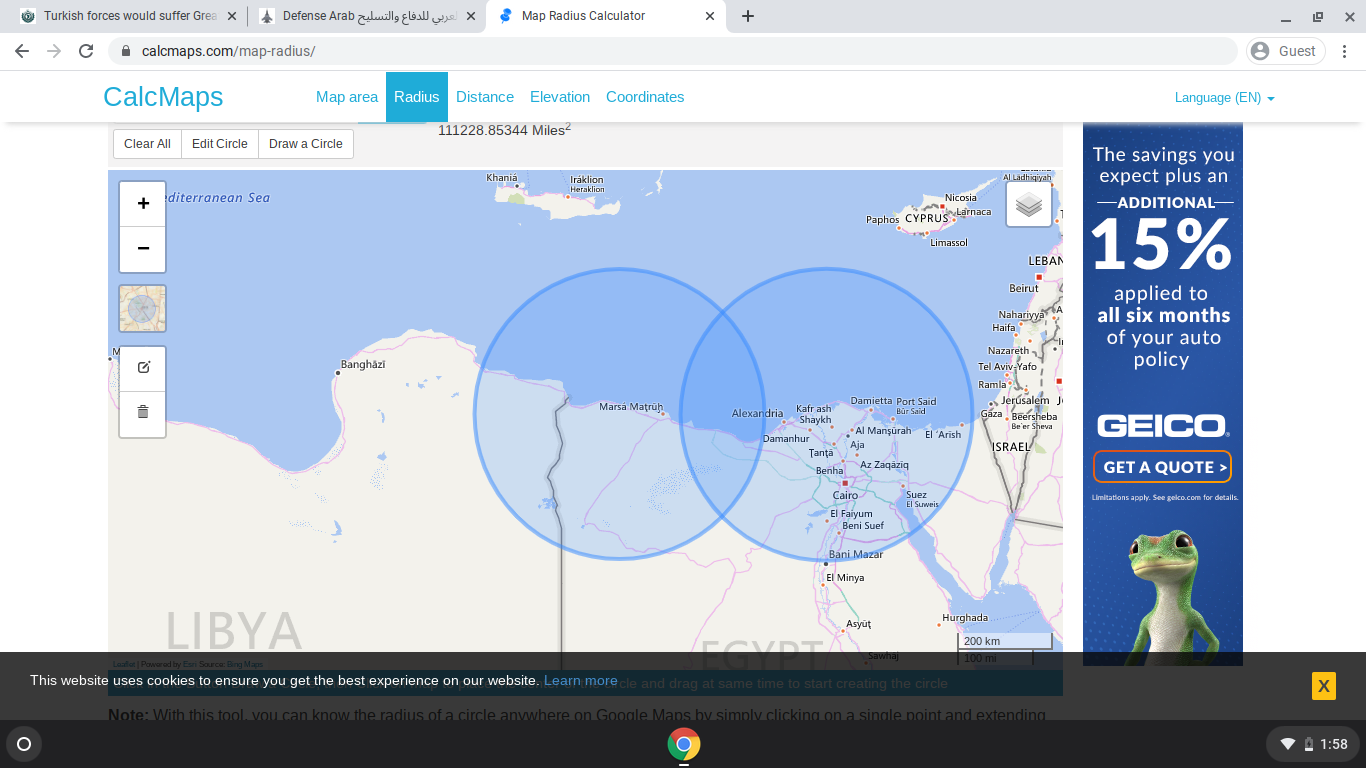The width and height of the screenshot is (1366, 768).
Task: Click the Asyut label on map
Action: pyautogui.click(x=859, y=624)
